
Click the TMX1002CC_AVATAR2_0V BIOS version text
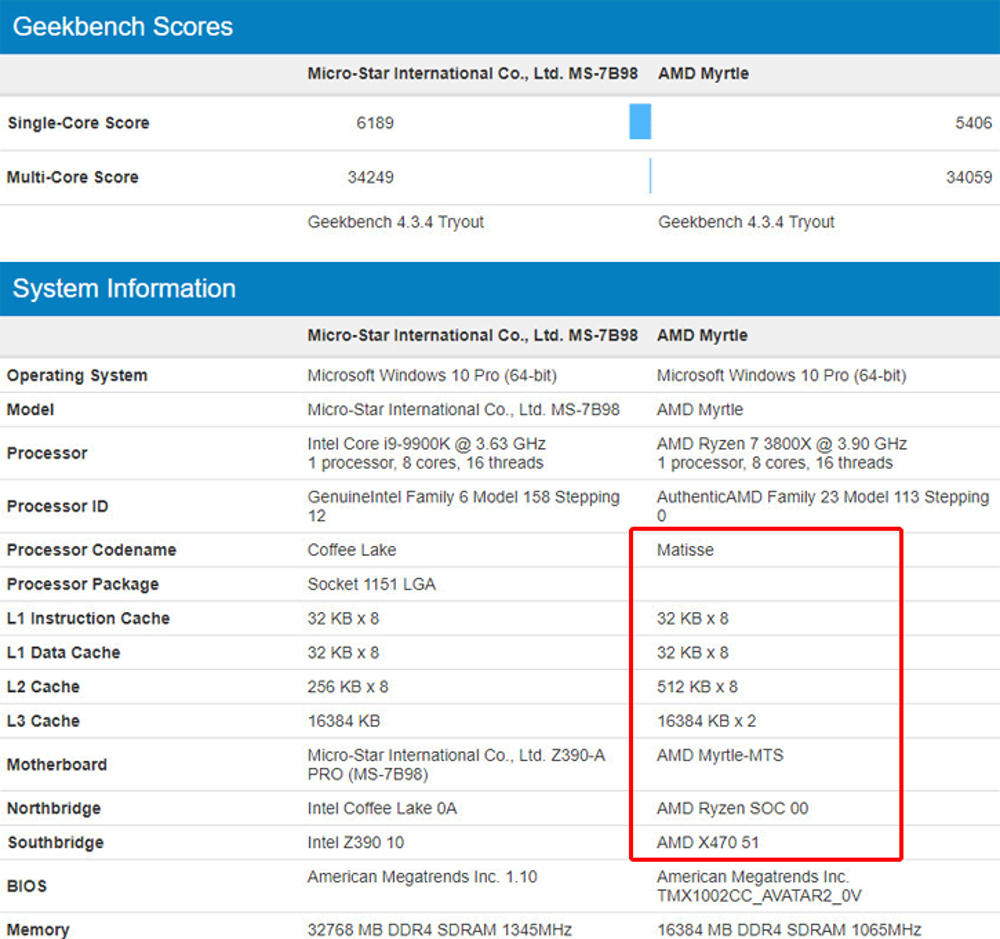click(x=759, y=896)
